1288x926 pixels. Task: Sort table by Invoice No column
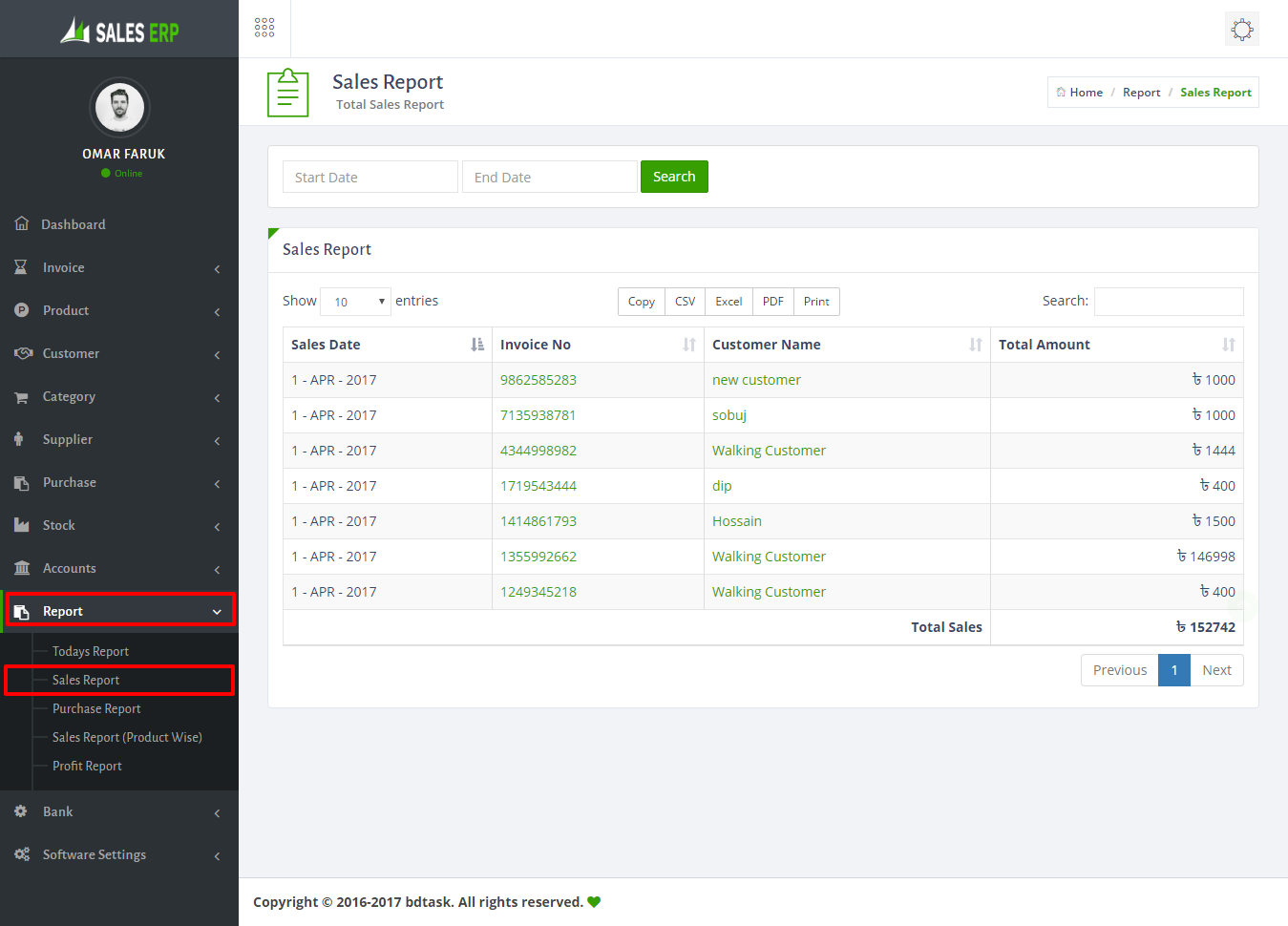click(598, 345)
